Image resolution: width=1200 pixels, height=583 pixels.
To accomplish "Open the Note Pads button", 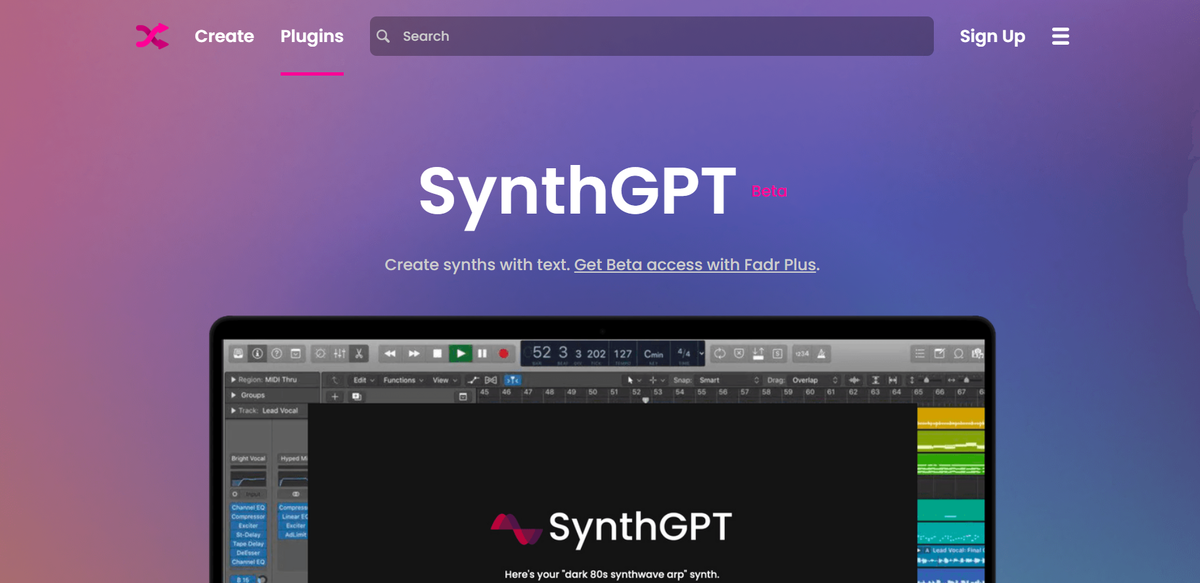I will point(939,353).
